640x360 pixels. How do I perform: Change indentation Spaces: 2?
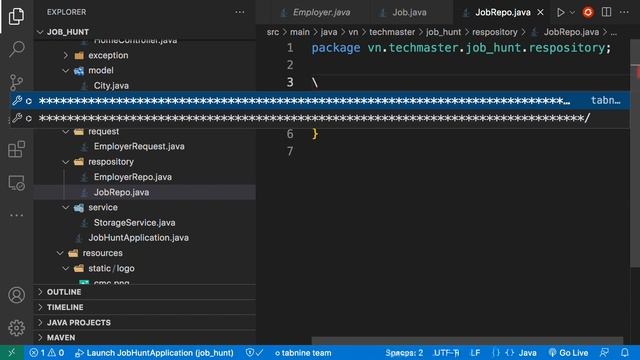click(404, 353)
